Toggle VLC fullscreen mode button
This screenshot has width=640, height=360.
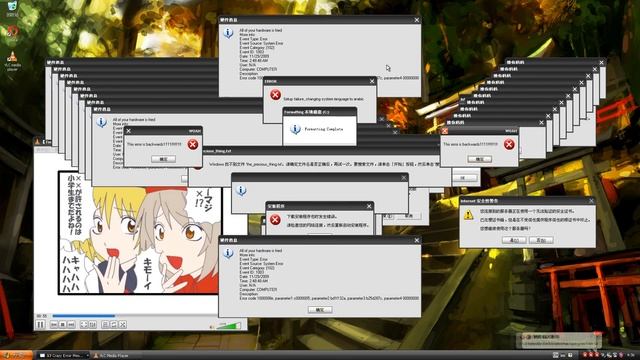pyautogui.click(x=84, y=325)
